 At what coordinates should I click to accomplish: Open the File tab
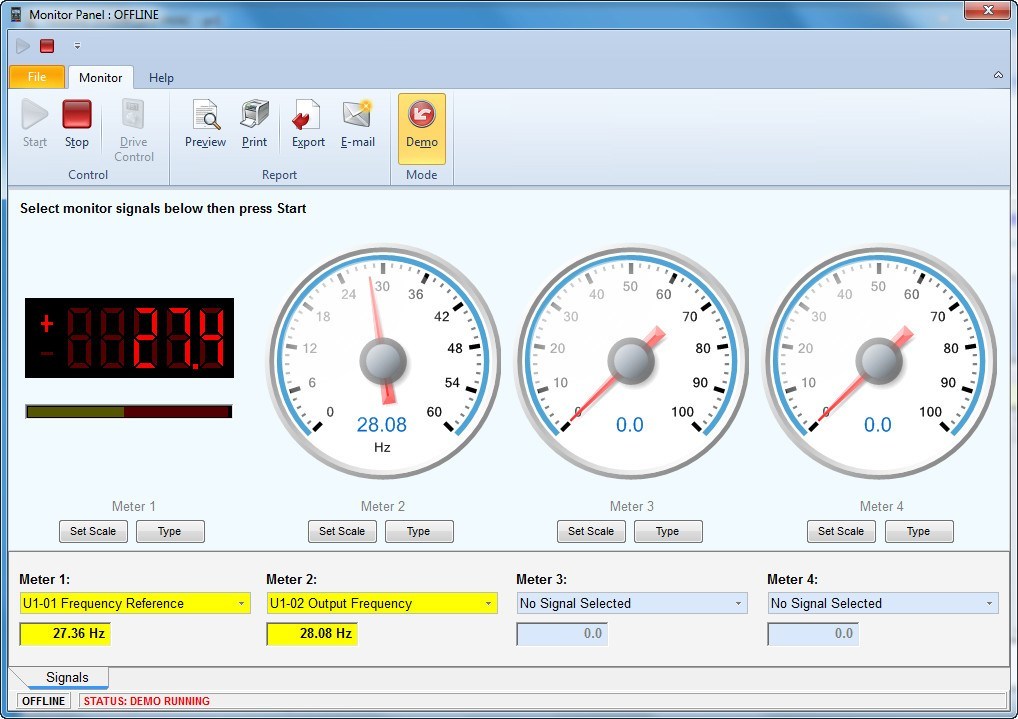point(37,77)
